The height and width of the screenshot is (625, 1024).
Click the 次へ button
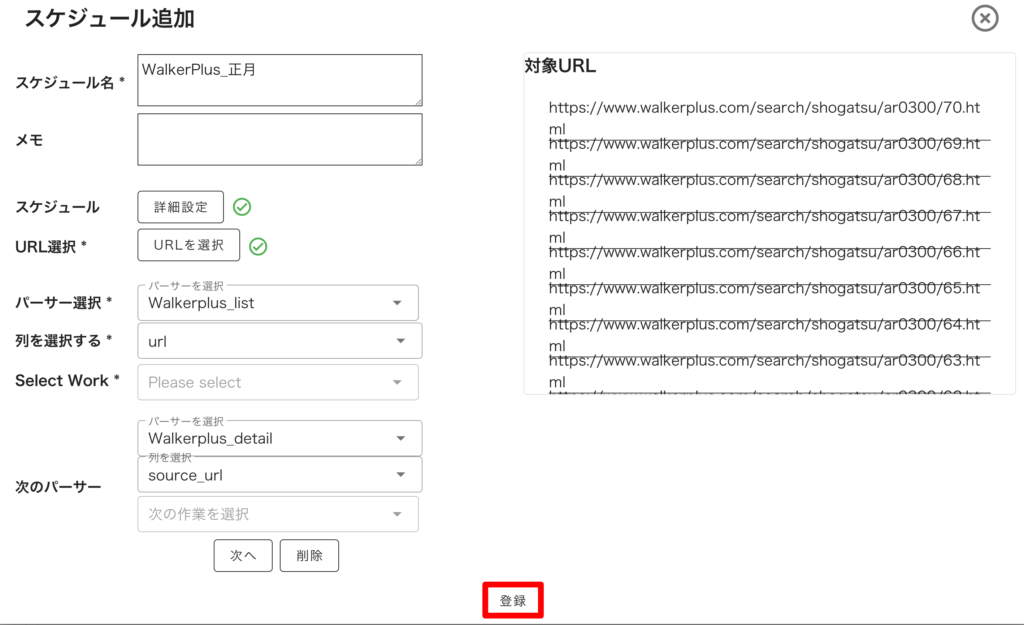pyautogui.click(x=243, y=556)
